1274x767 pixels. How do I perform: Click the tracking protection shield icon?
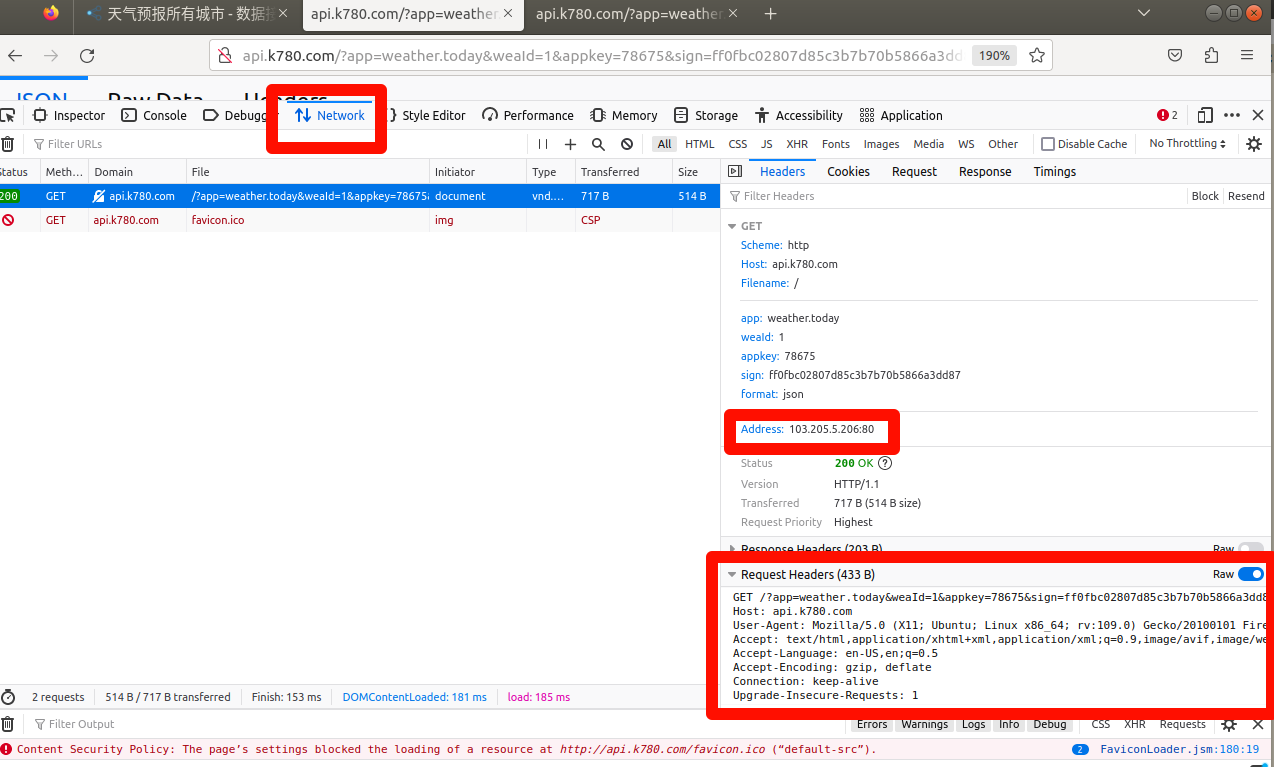[x=225, y=56]
